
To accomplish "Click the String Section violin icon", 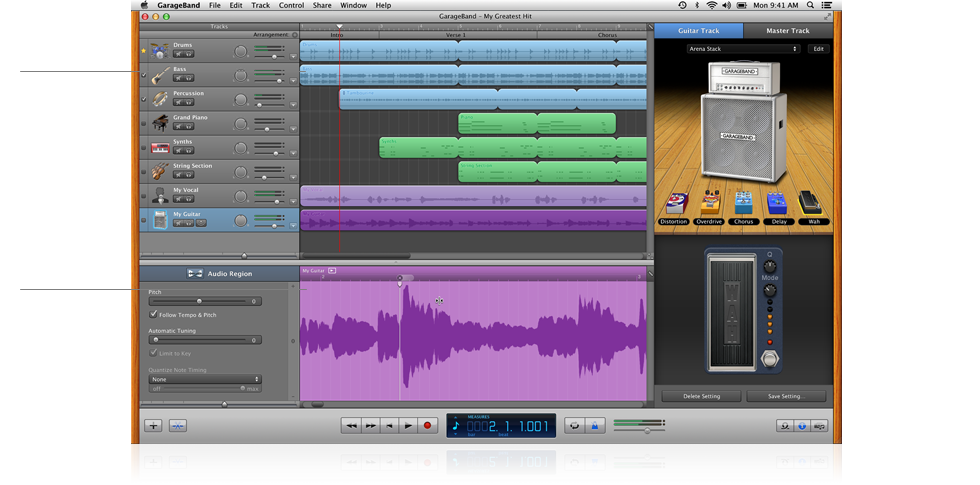I will (x=160, y=171).
